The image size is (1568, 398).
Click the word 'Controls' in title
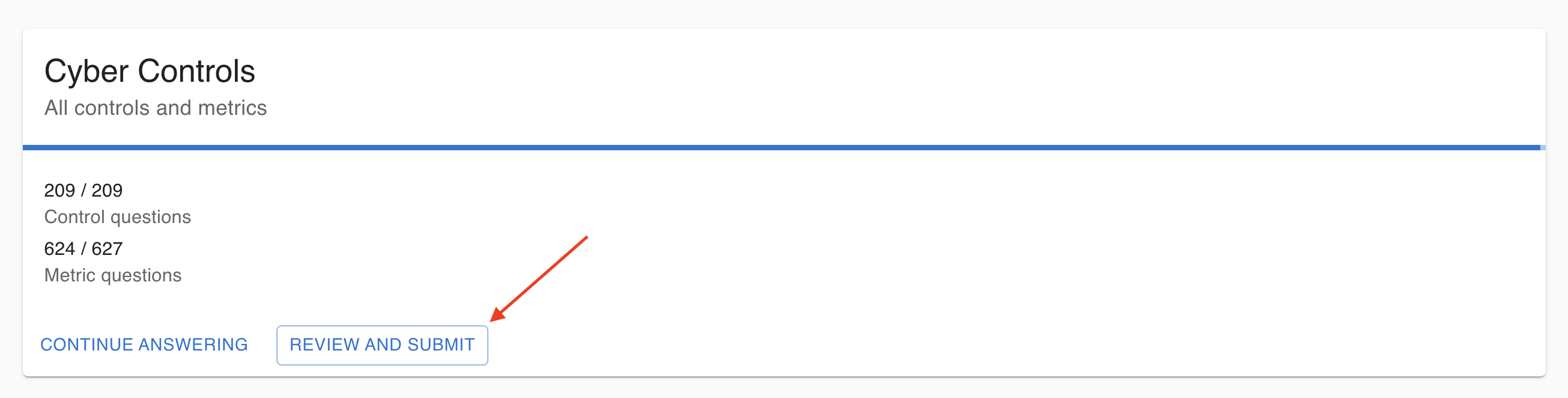(x=196, y=72)
